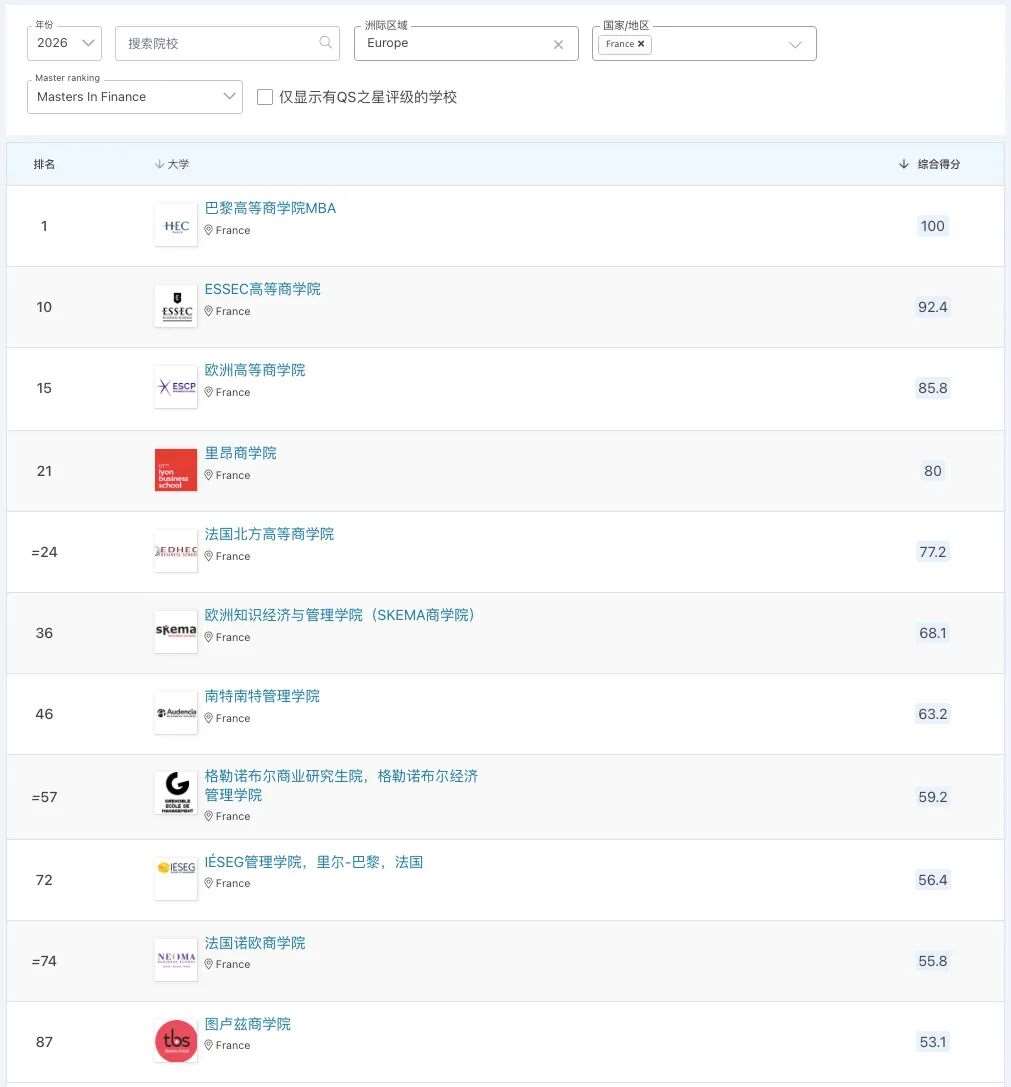Open the 法国北方高等商学院 link
Screen dimensions: 1011x1087
point(269,534)
